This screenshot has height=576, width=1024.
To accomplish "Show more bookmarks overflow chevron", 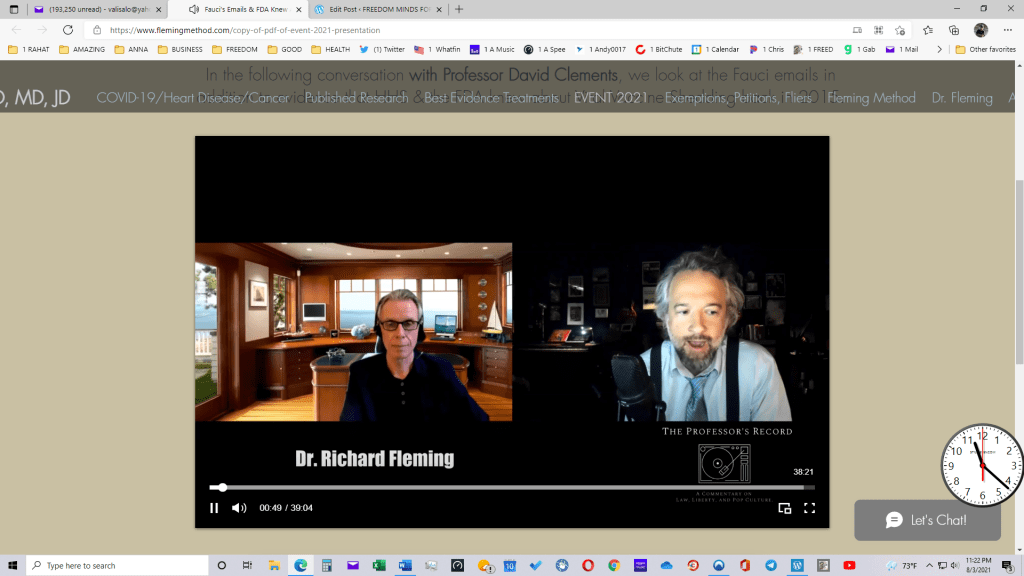I will point(938,49).
